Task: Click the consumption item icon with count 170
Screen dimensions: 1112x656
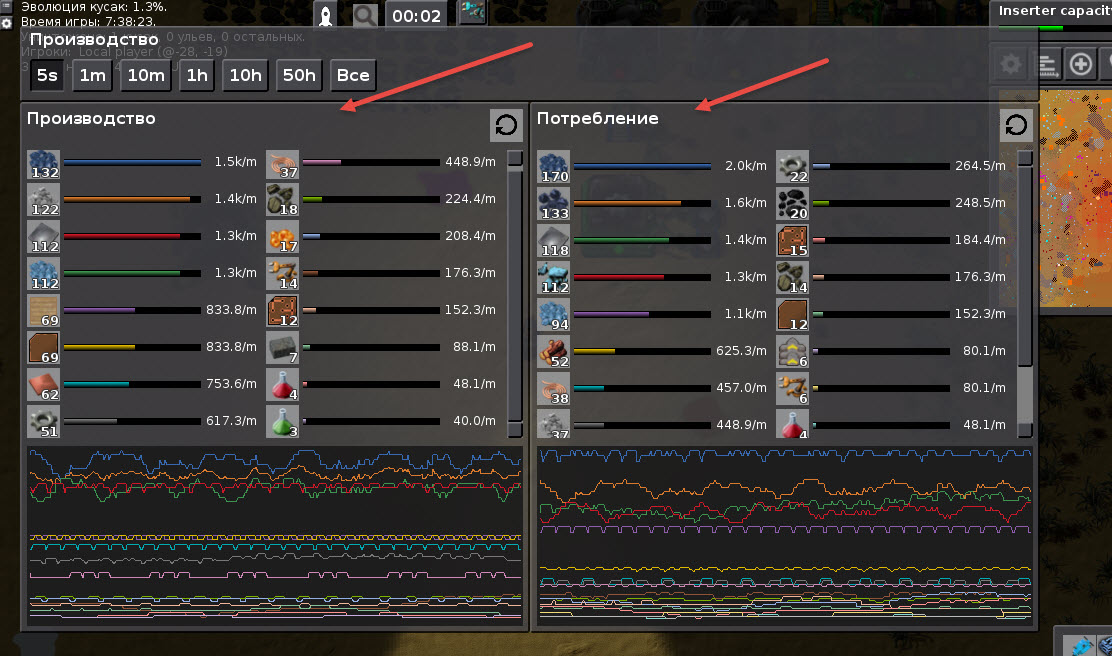Action: (553, 168)
